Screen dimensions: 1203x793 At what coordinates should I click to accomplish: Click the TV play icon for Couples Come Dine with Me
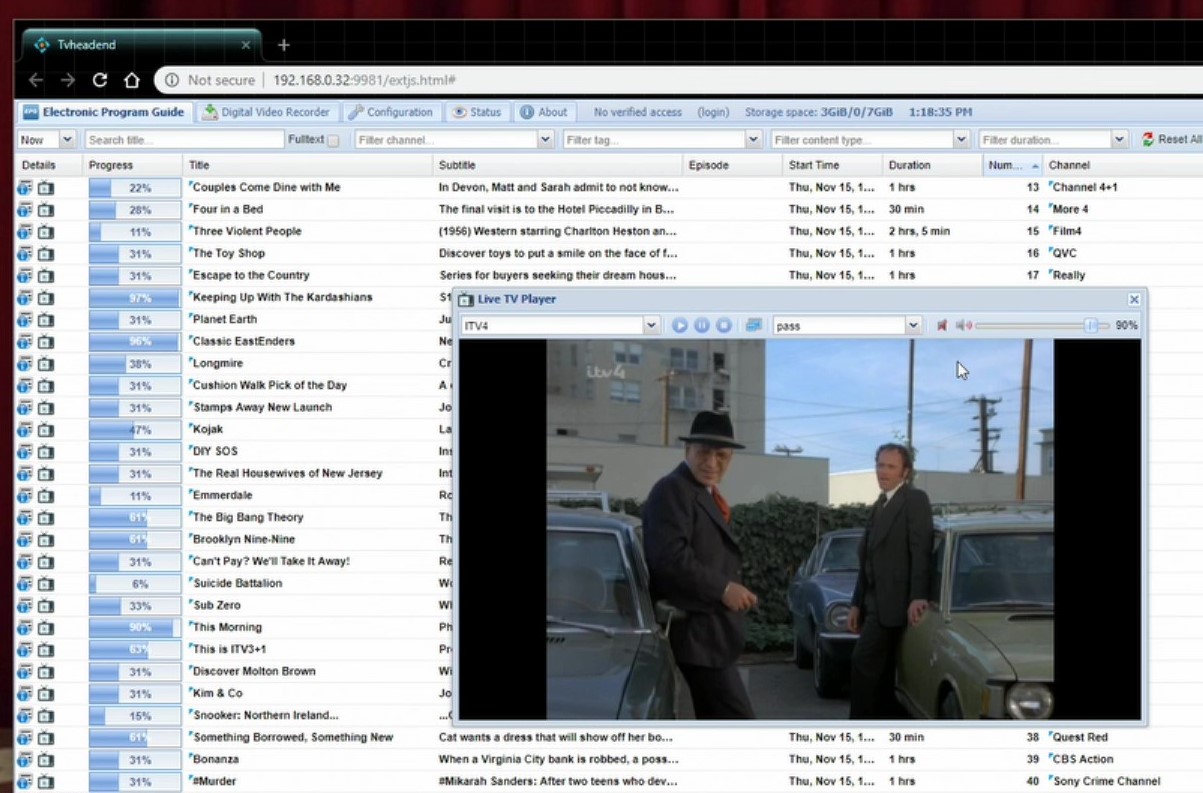pyautogui.click(x=46, y=187)
